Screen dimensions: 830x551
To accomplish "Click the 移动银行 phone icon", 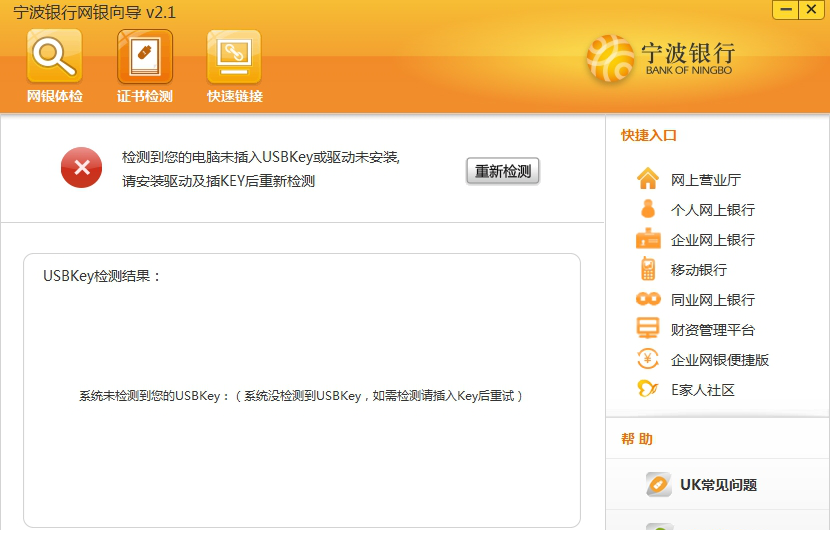I will 648,269.
